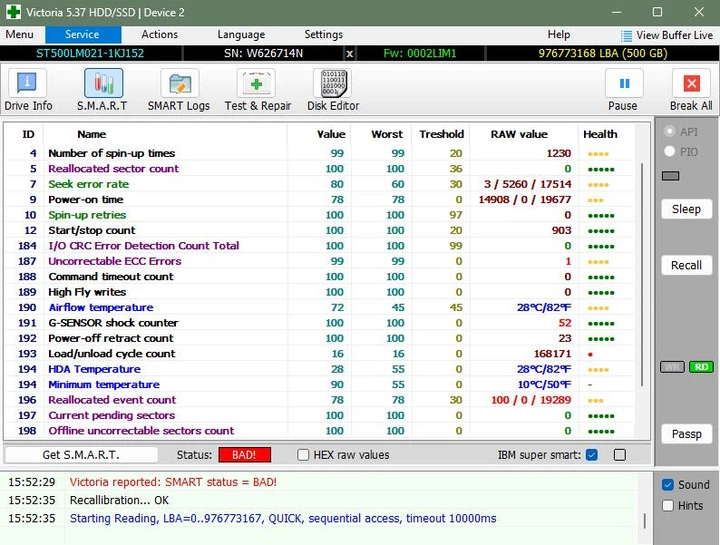This screenshot has width=720, height=545.
Task: Select the Reallocated sector count row
Action: [321, 169]
